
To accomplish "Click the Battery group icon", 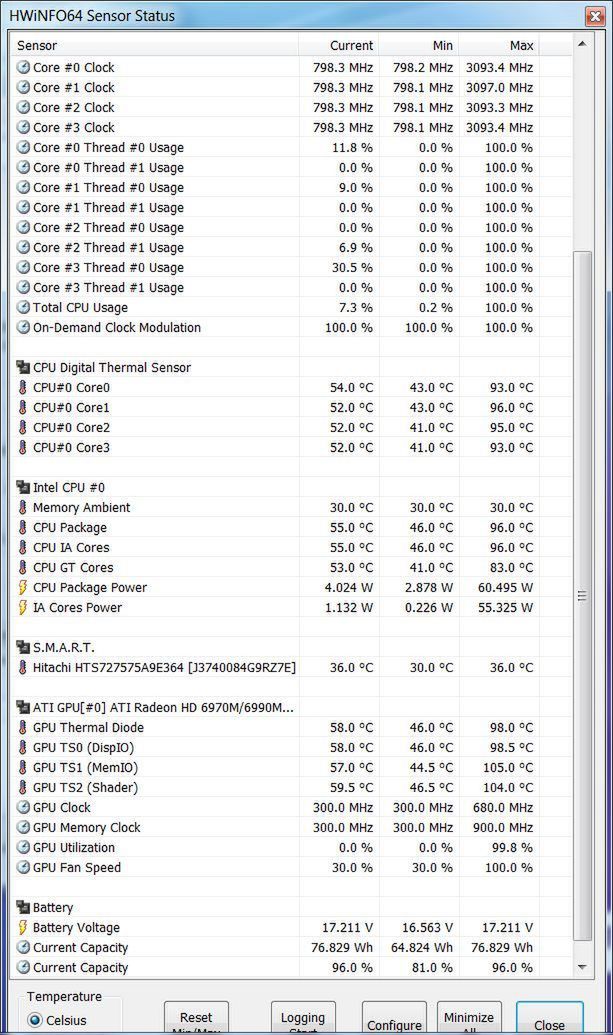I will (23, 907).
